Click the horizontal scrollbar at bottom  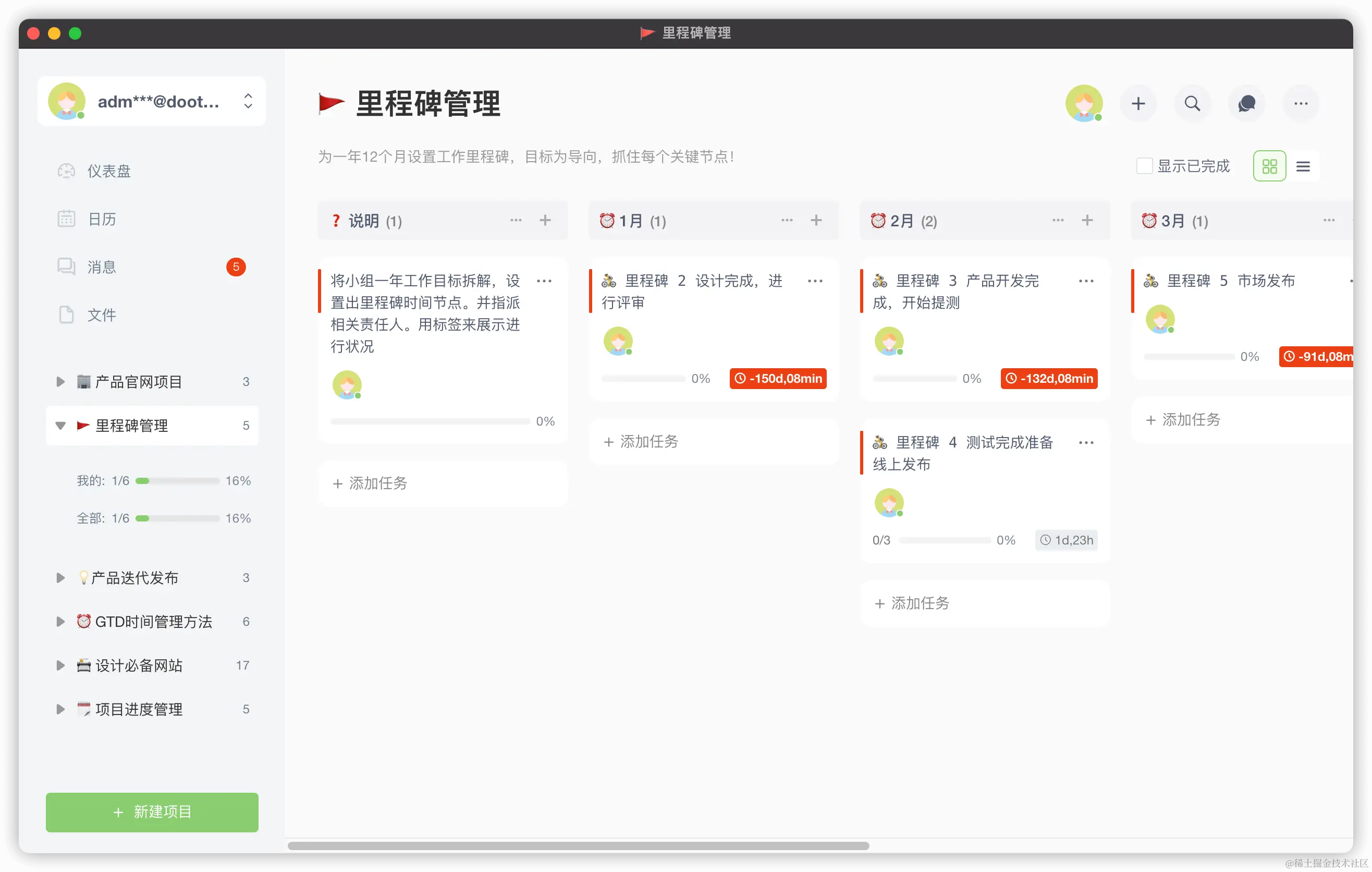[578, 846]
